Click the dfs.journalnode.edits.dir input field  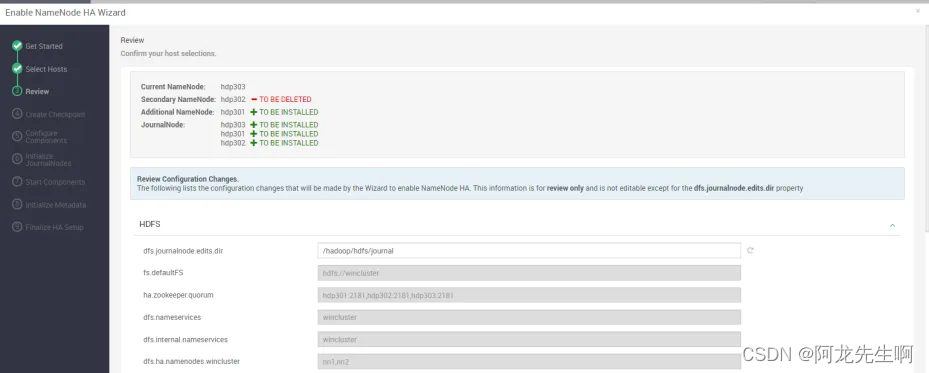[x=529, y=250]
